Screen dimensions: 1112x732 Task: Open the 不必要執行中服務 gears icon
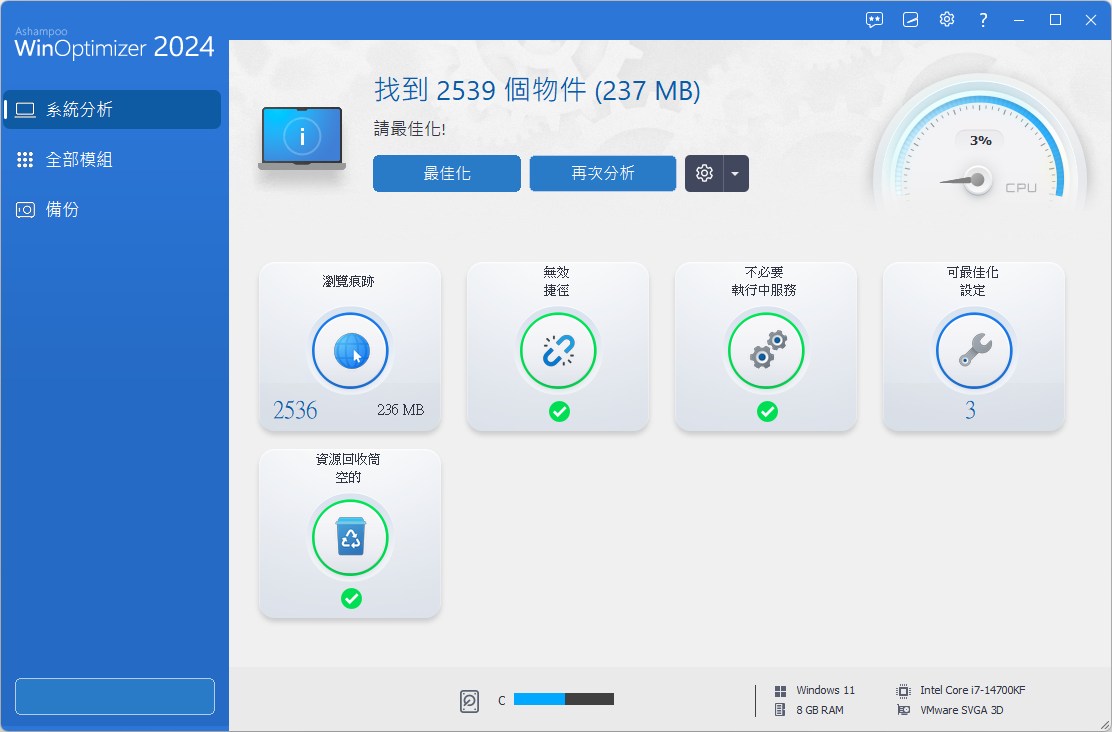pos(766,350)
